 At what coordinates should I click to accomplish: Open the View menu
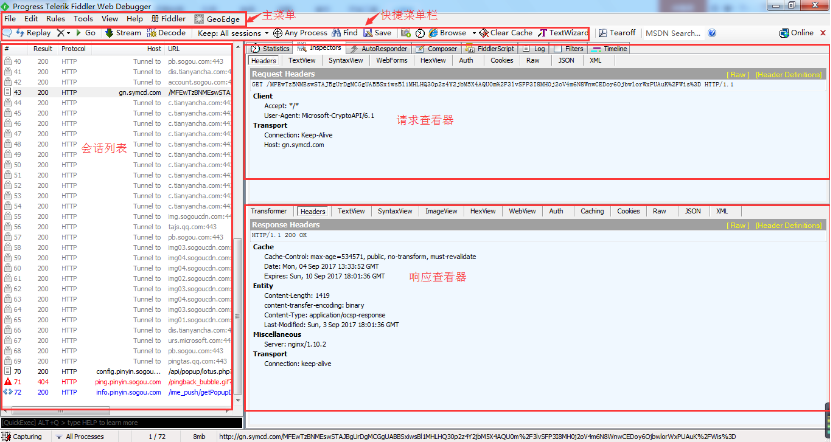coord(110,19)
